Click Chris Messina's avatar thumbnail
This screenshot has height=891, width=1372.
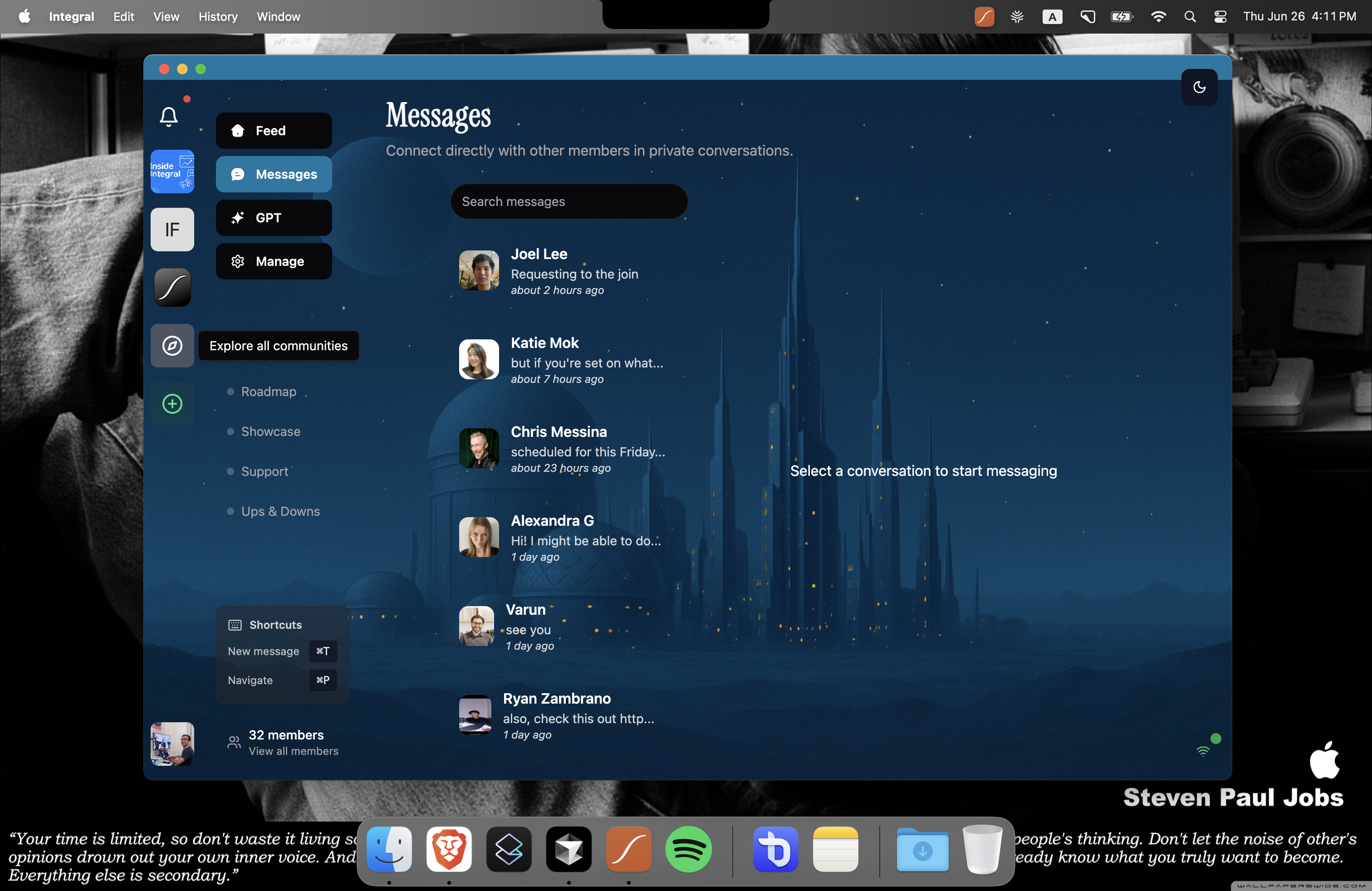click(x=479, y=448)
